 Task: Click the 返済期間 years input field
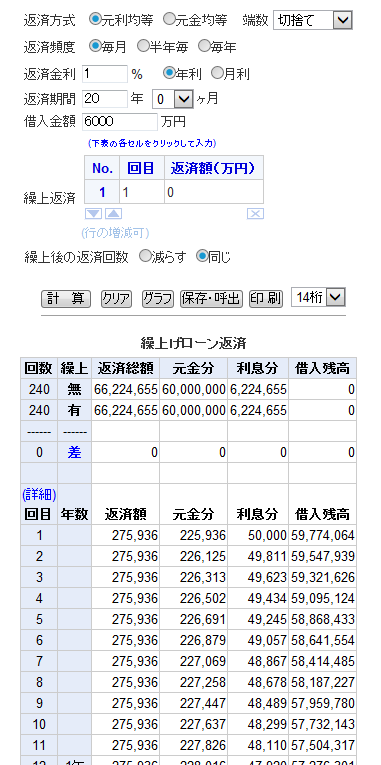click(105, 99)
